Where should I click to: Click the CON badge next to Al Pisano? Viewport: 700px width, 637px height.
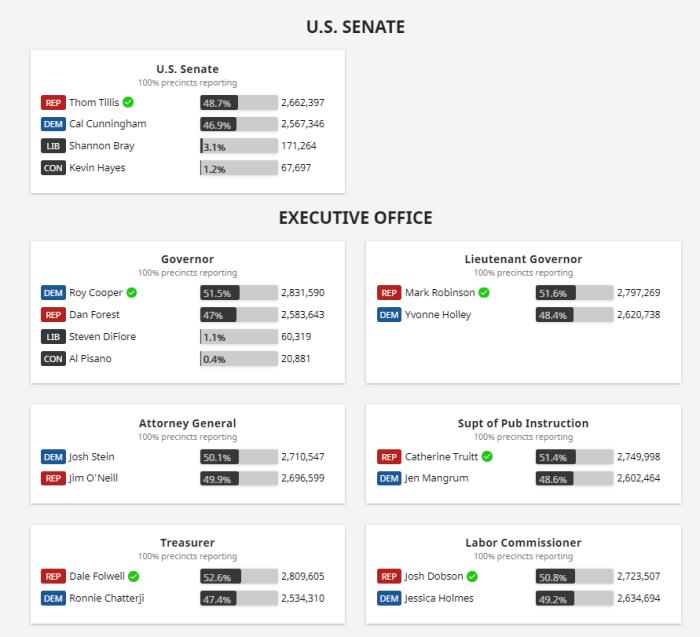click(x=53, y=358)
